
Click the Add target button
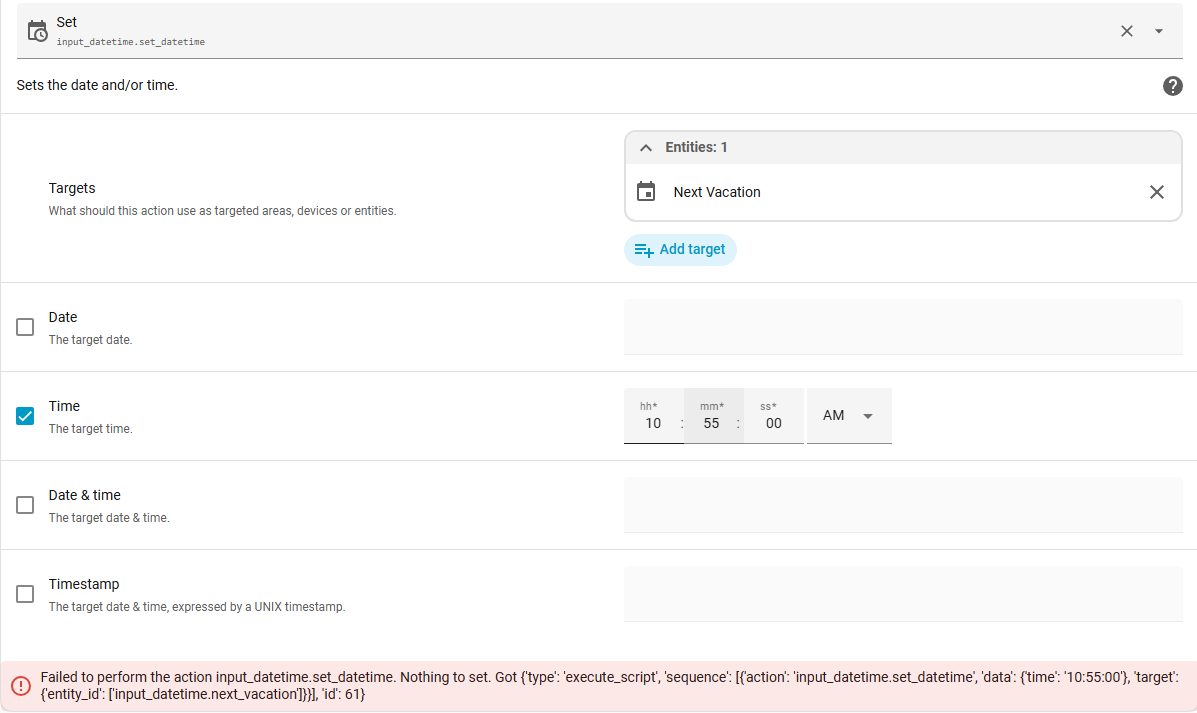[680, 250]
